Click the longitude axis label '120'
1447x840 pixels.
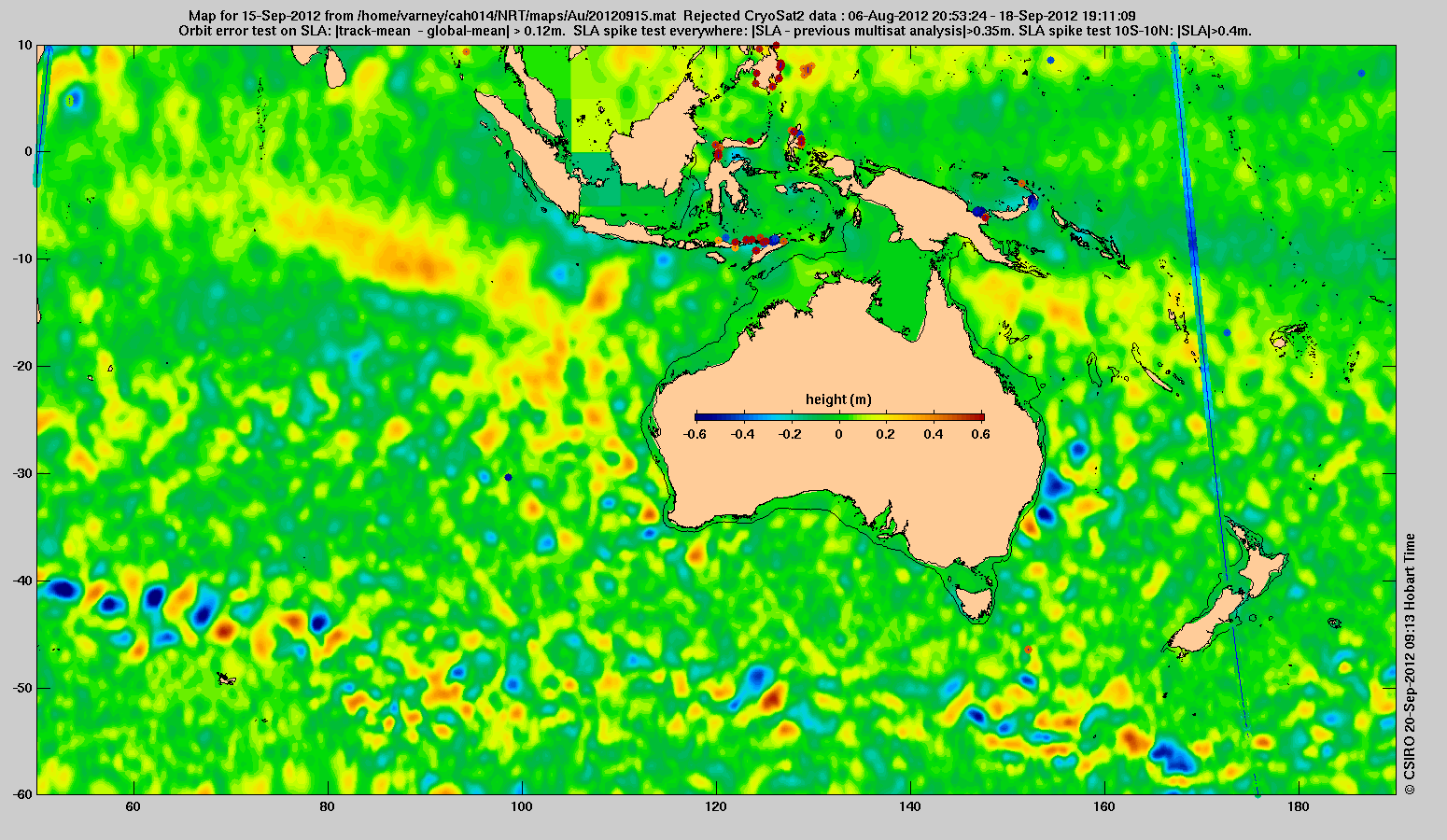click(715, 806)
